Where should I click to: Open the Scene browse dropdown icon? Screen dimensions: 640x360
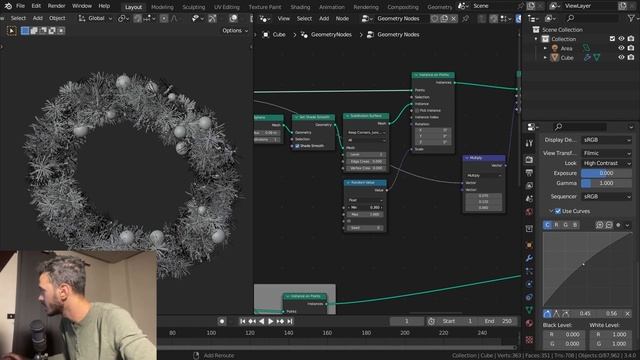tap(463, 6)
